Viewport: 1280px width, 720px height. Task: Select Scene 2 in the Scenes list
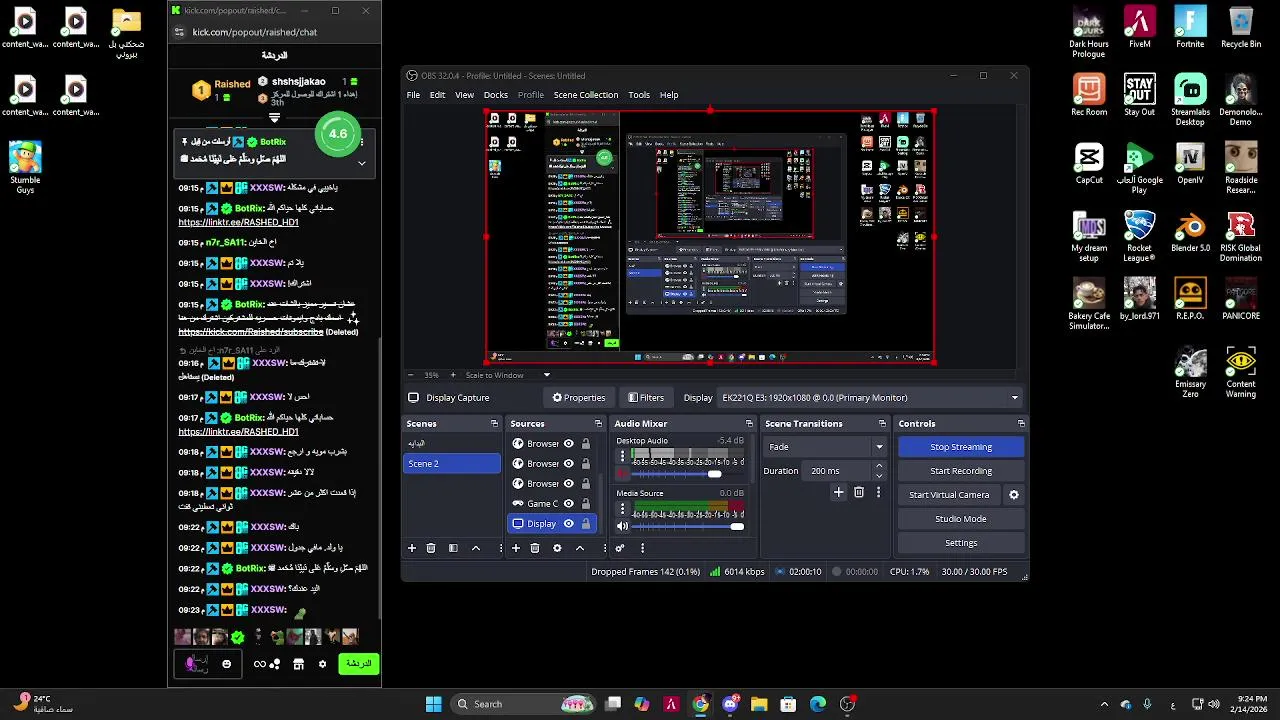(x=451, y=464)
